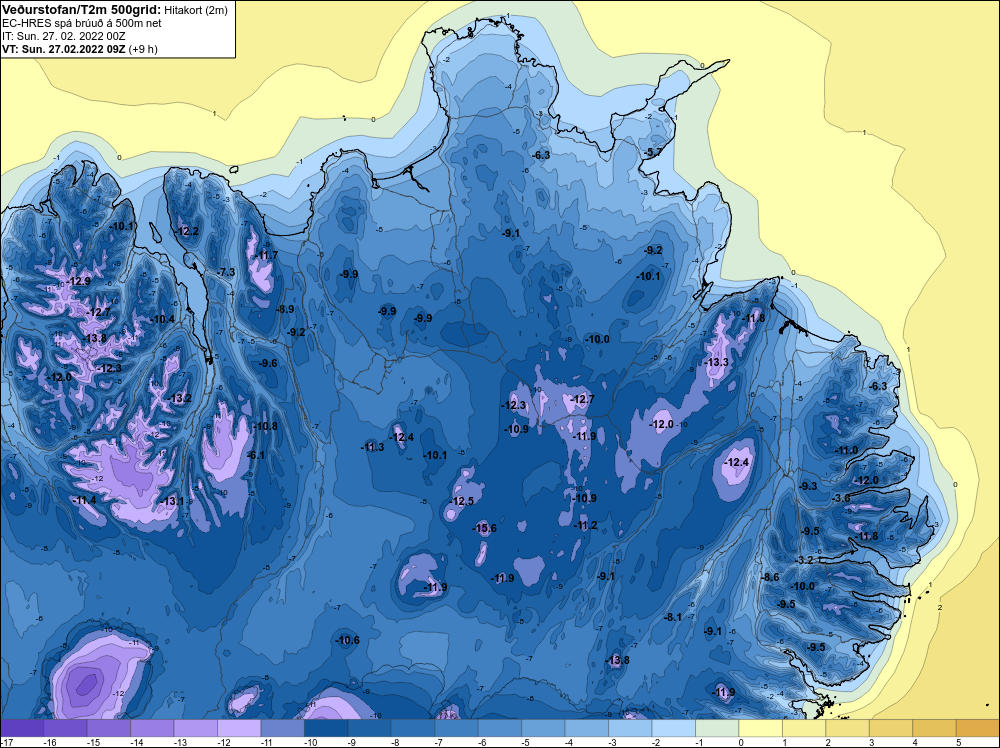This screenshot has width=1000, height=748.
Task: Click the temperature label -10.8
Action: tap(265, 426)
